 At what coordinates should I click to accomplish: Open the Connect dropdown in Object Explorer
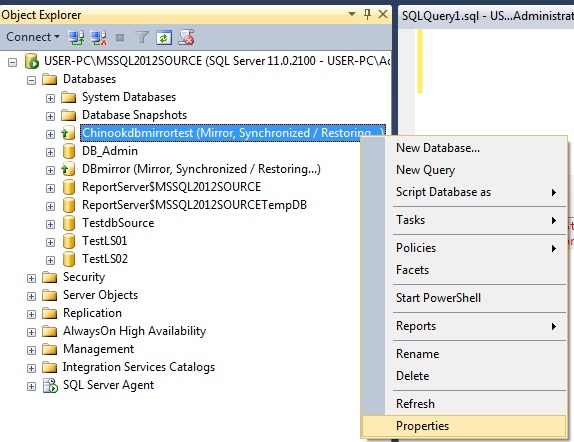click(x=33, y=37)
